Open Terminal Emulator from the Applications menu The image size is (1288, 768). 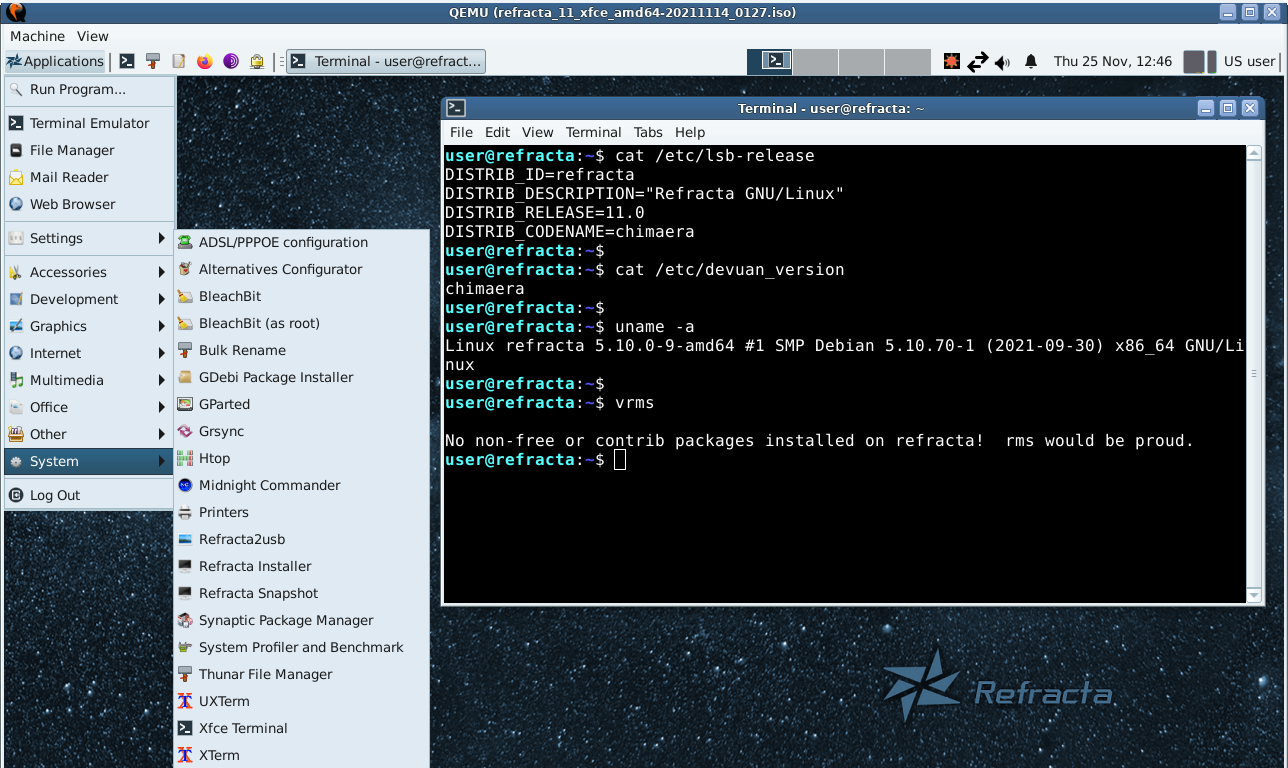[89, 123]
